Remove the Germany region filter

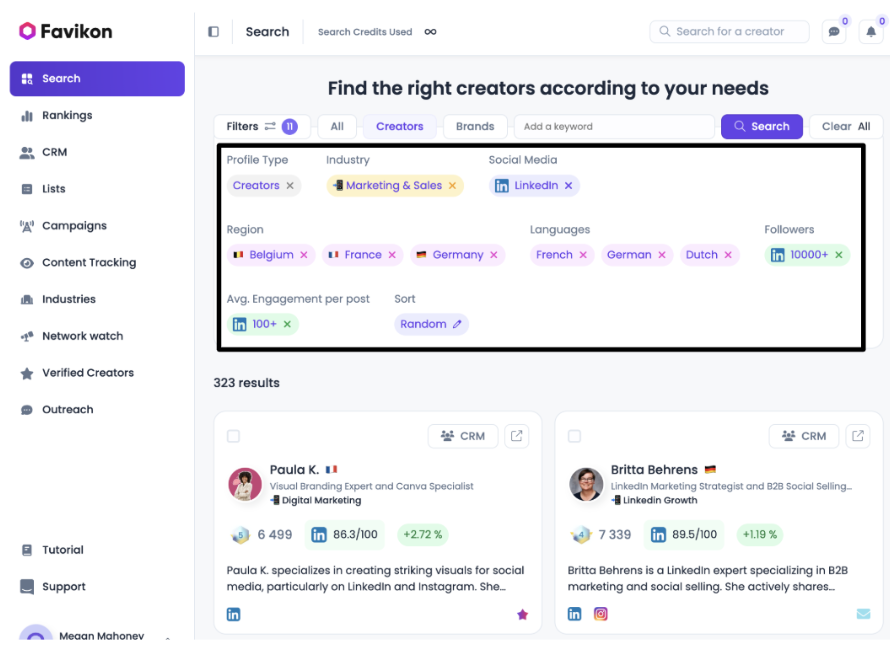(x=494, y=255)
